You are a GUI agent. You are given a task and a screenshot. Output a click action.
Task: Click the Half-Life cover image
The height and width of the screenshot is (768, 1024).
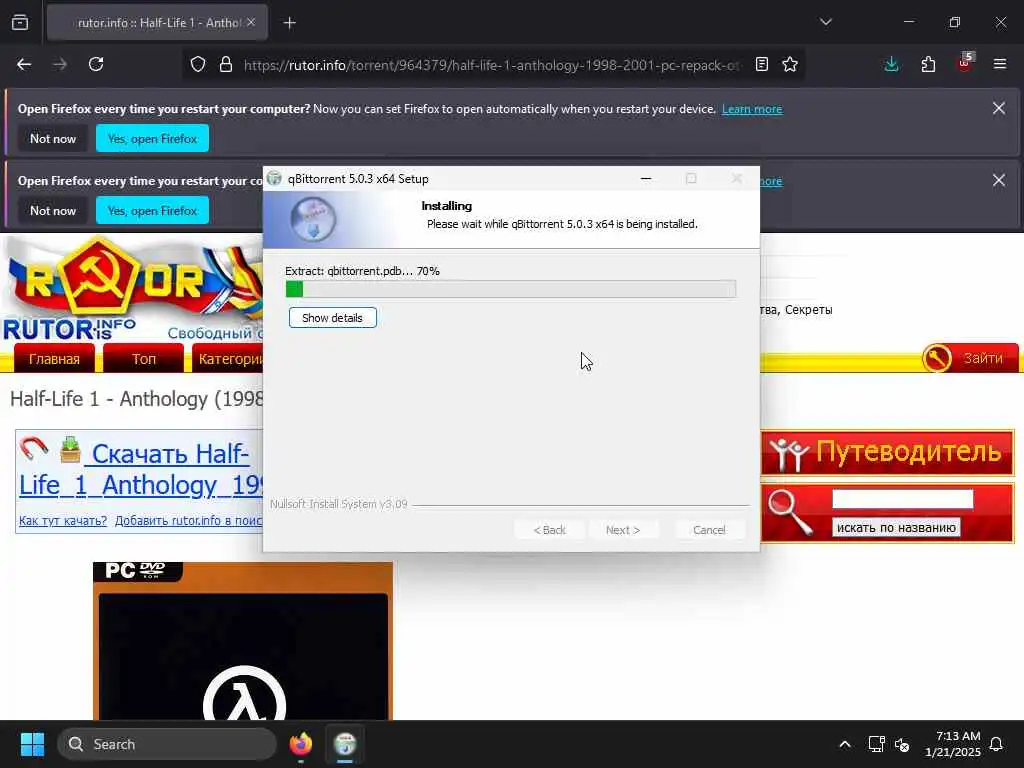[243, 641]
